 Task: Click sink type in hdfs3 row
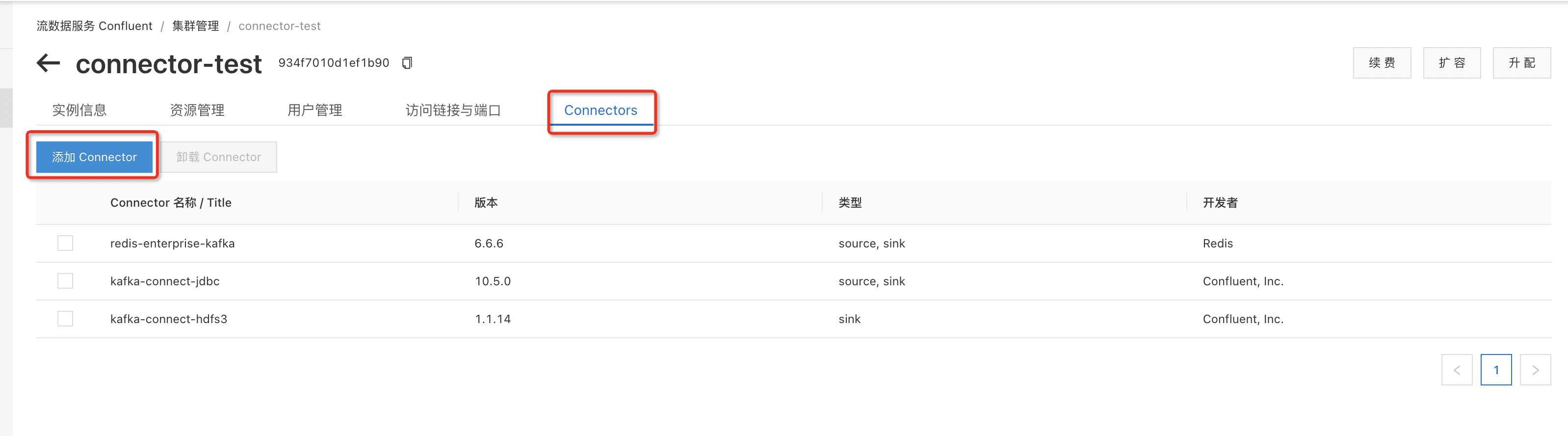pos(849,319)
